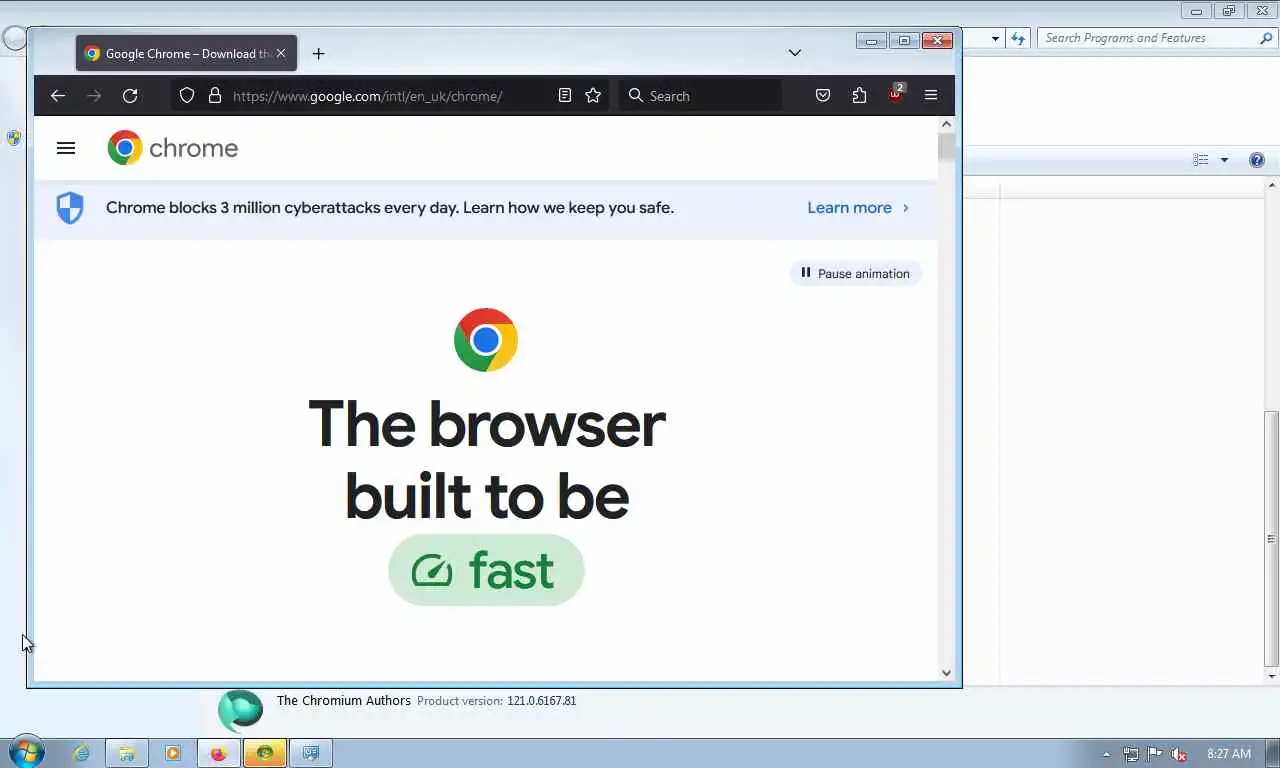1280x768 pixels.
Task: Save page to Pocket
Action: [823, 96]
